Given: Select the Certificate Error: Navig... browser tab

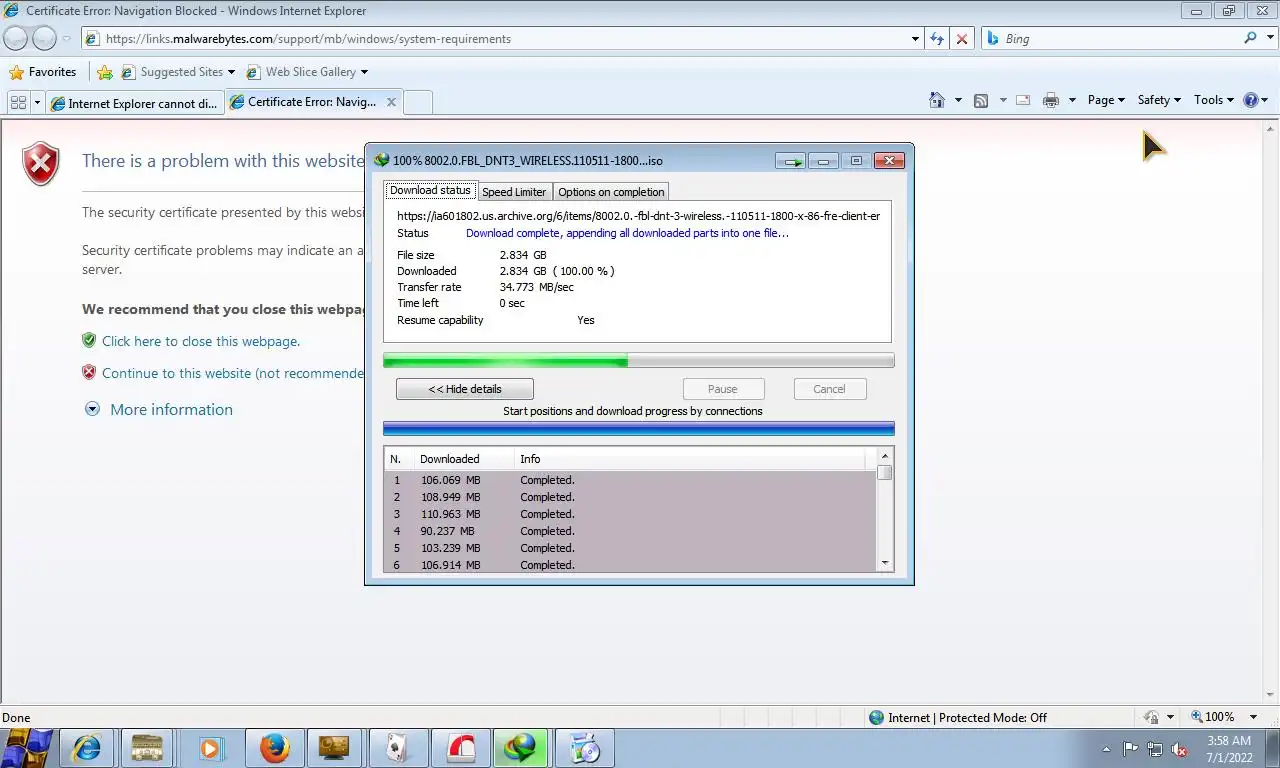Looking at the screenshot, I should 303,102.
